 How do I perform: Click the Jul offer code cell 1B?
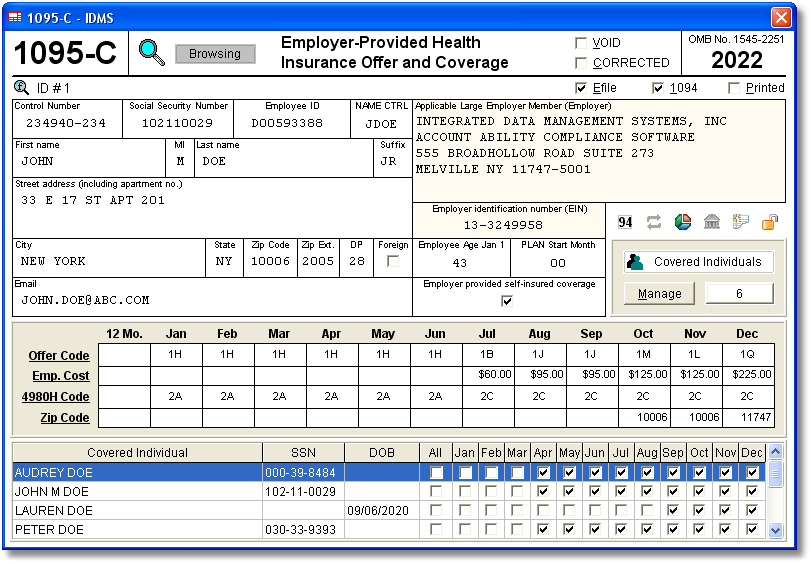coord(488,354)
